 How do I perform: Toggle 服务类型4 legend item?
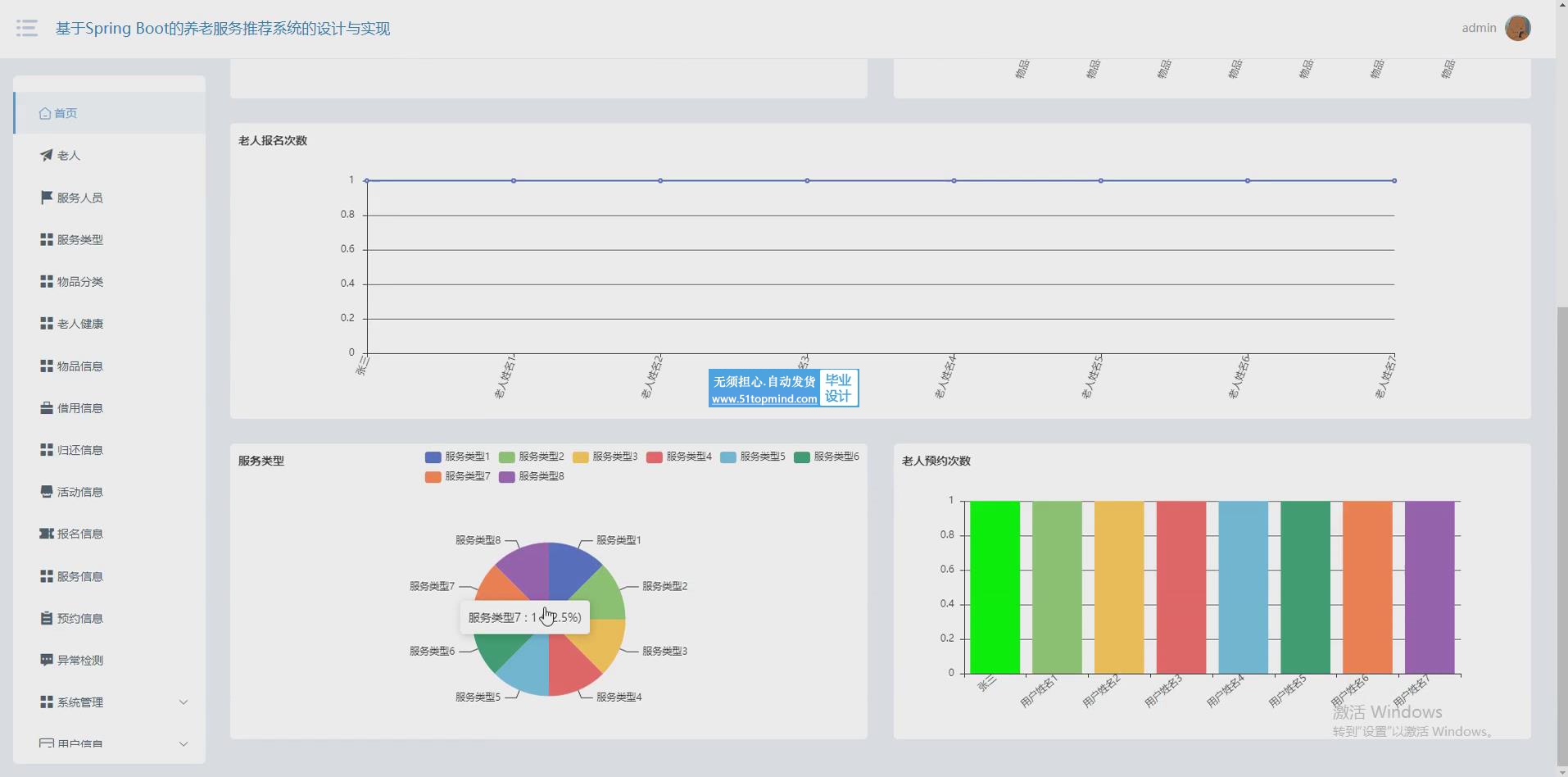point(678,457)
